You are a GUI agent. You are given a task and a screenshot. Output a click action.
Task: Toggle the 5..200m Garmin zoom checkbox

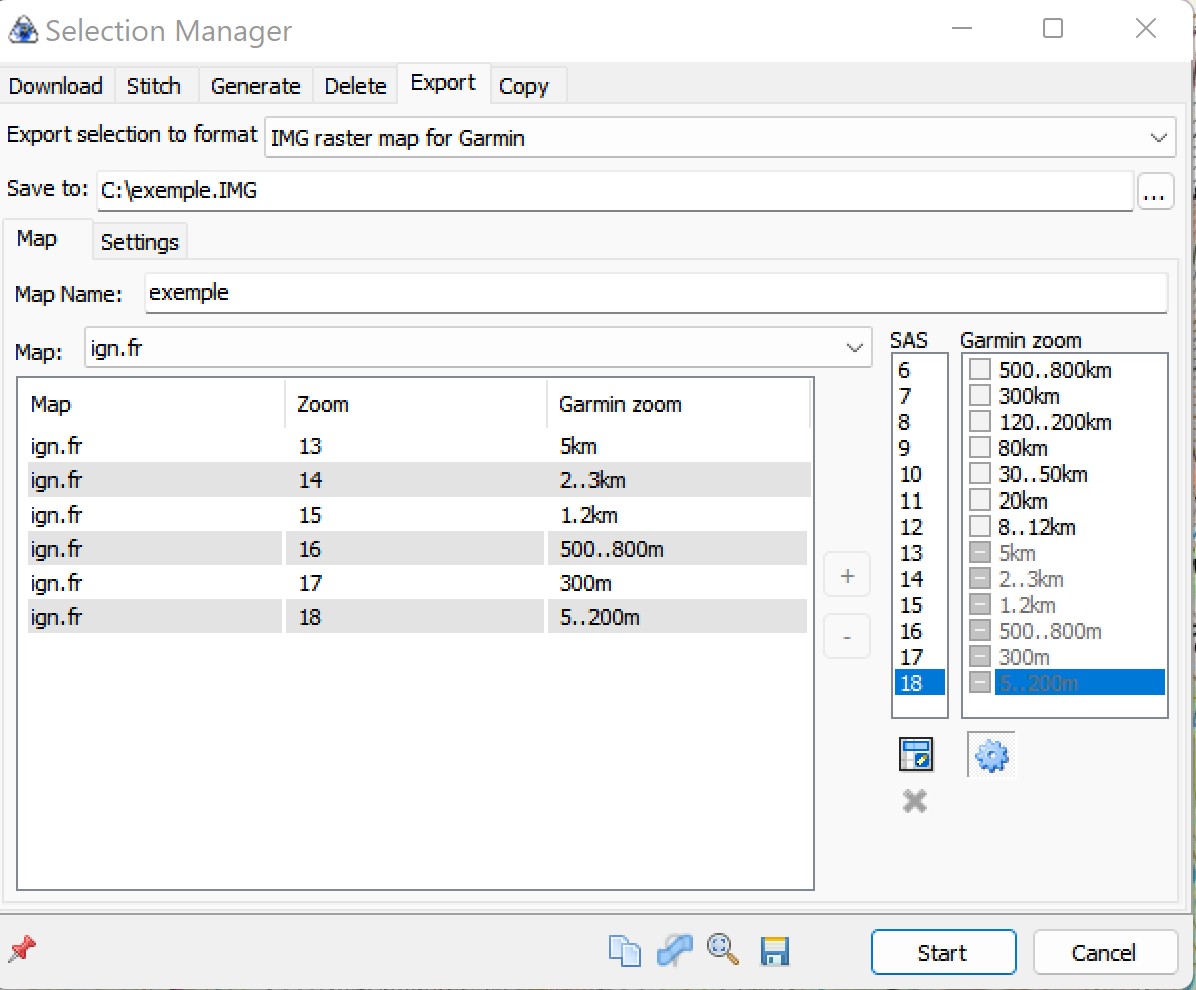tap(979, 683)
